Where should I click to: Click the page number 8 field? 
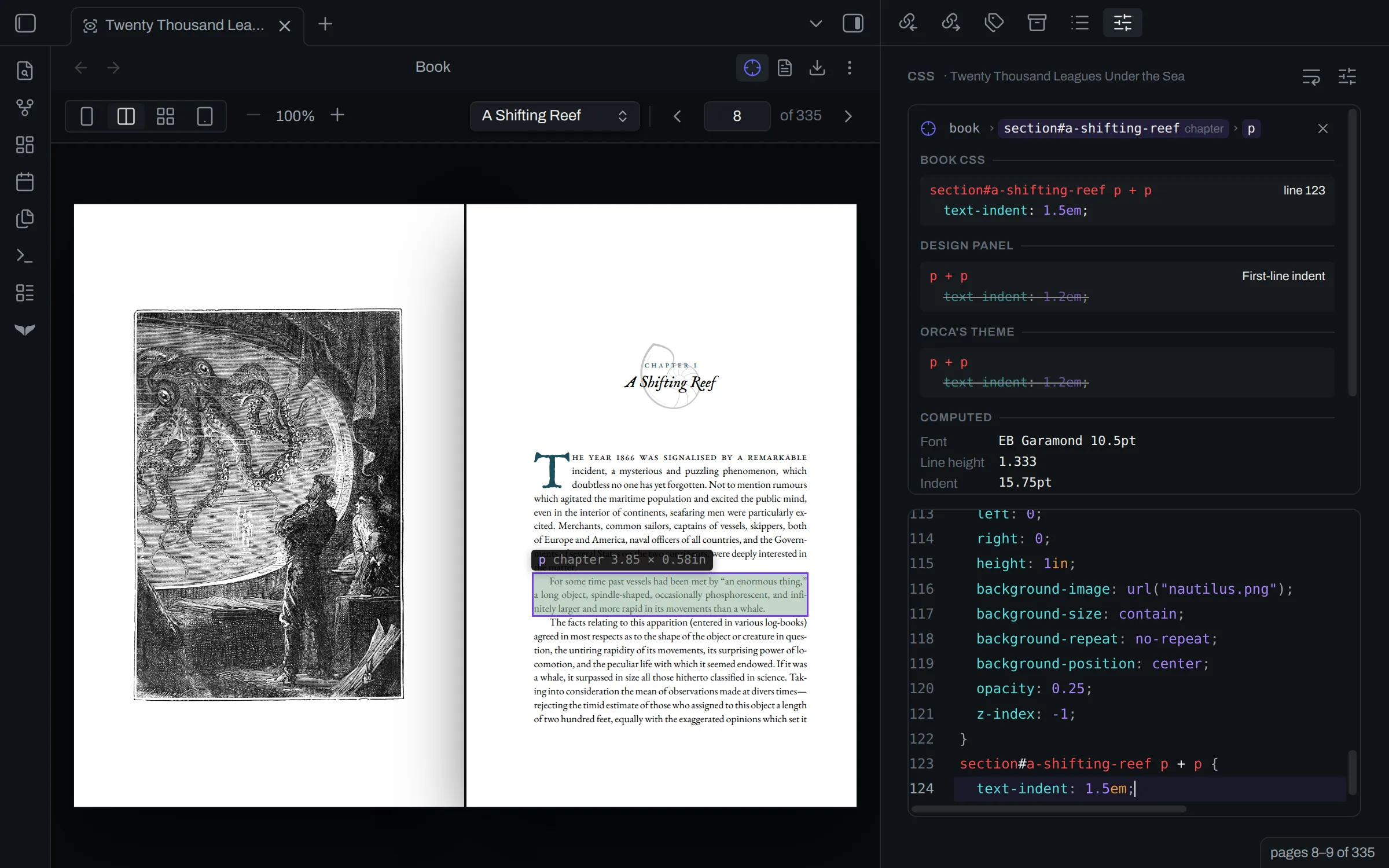pos(737,116)
